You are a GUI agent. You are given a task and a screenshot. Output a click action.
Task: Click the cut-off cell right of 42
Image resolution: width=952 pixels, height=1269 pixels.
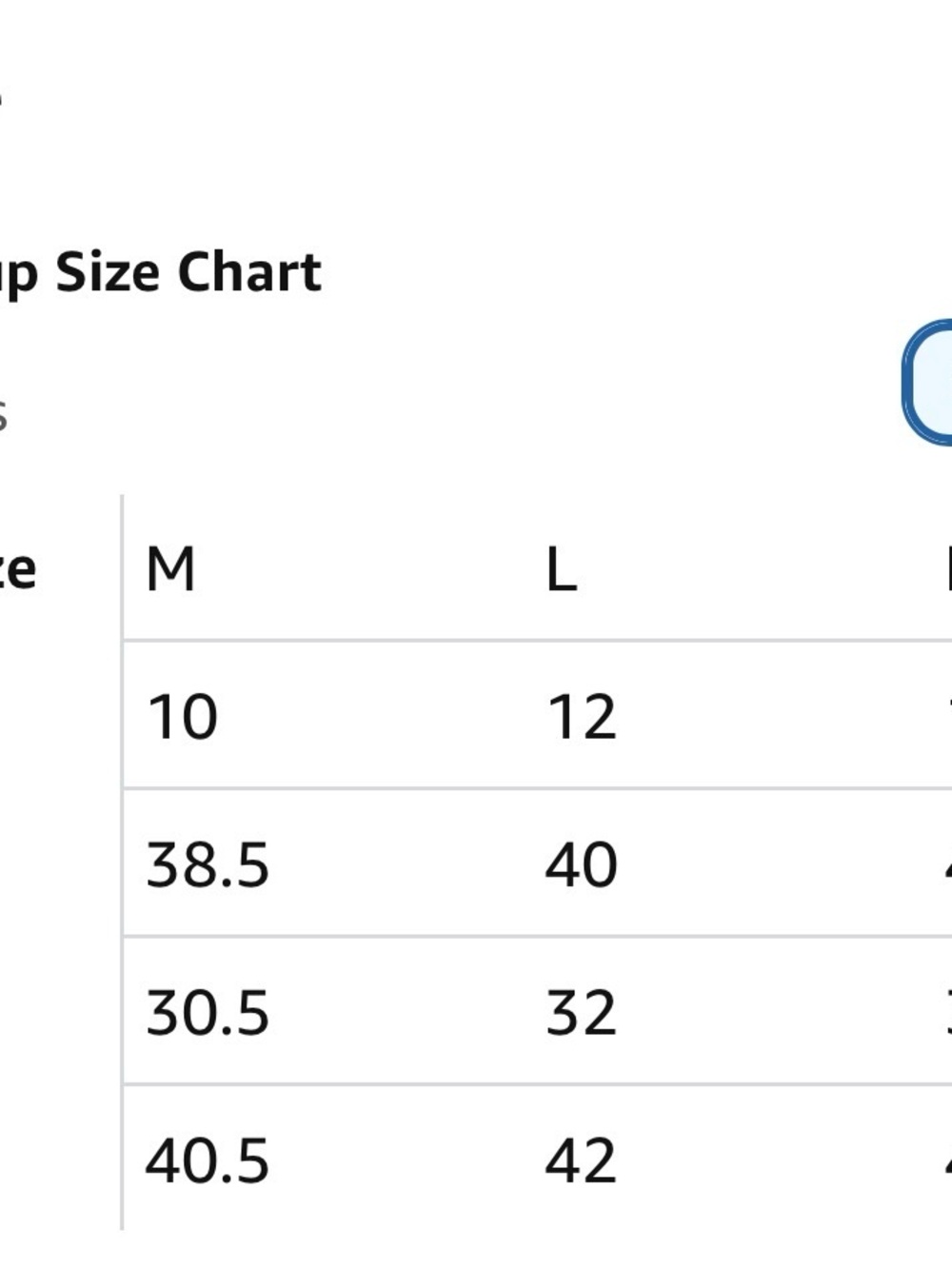pyautogui.click(x=948, y=1160)
